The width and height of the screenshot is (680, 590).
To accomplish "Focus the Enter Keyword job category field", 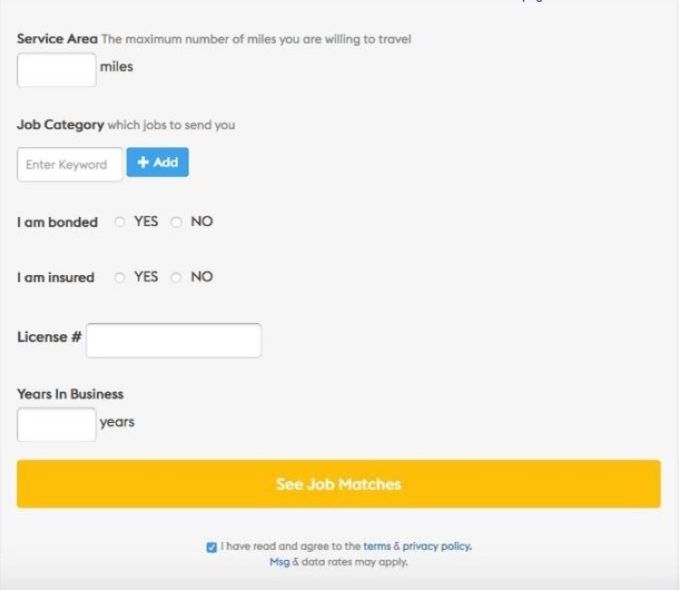I will (69, 165).
